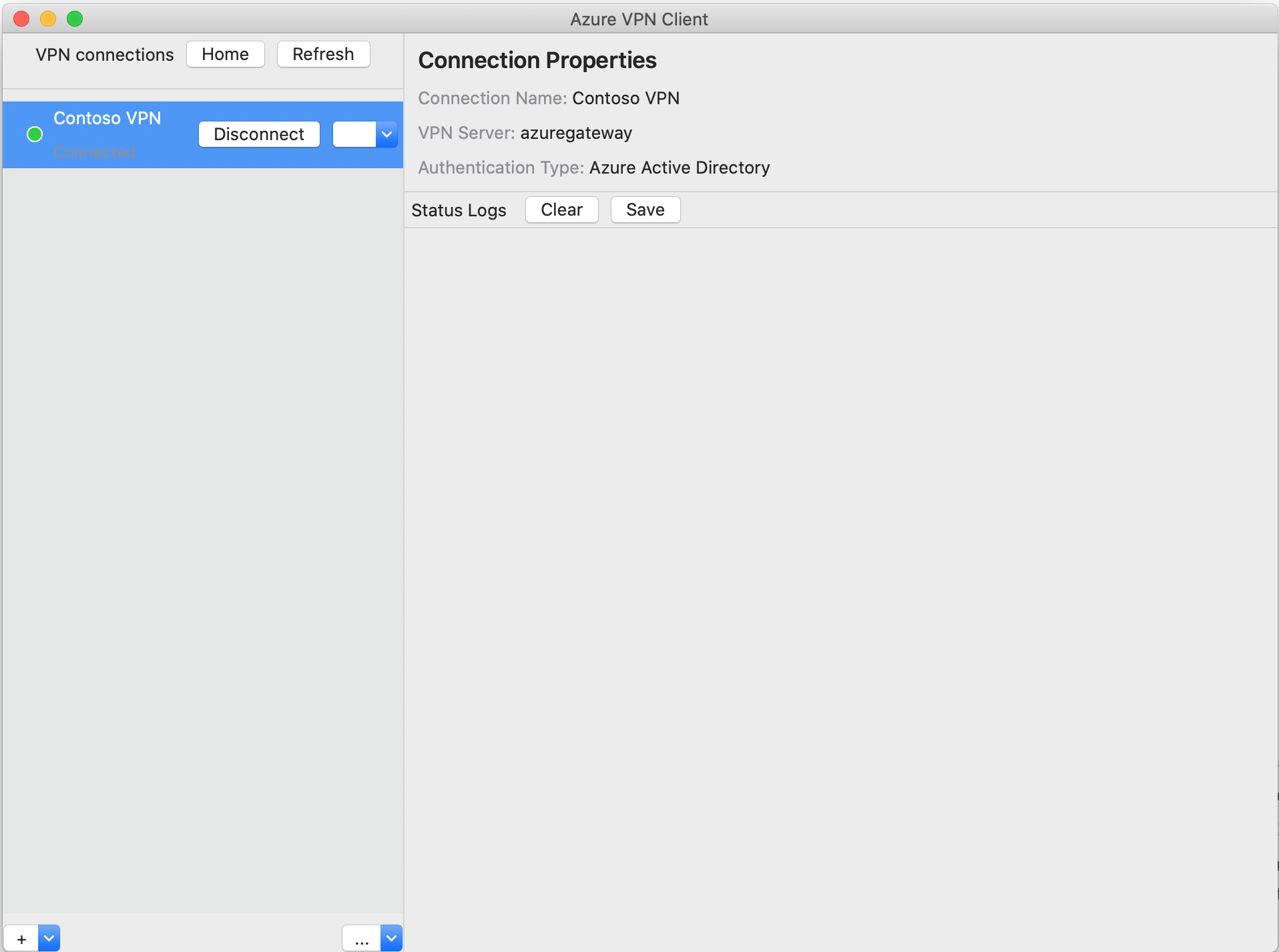The width and height of the screenshot is (1279, 952).
Task: Minimize the window with the yellow button
Action: (x=48, y=19)
